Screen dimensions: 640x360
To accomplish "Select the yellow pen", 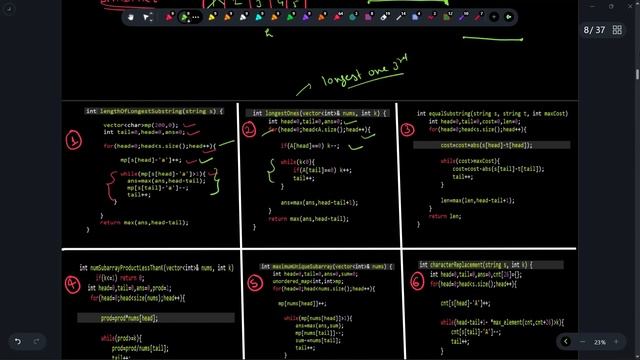I will [212, 17].
